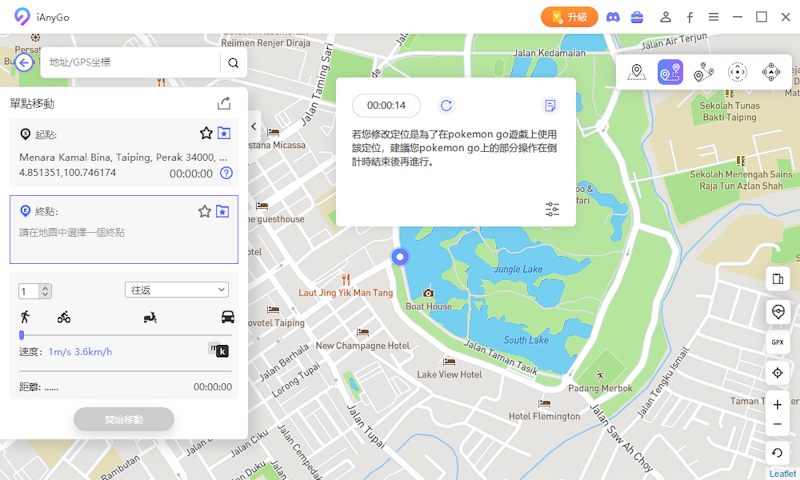
Task: Select multi-spot movement mode
Action: (704, 72)
